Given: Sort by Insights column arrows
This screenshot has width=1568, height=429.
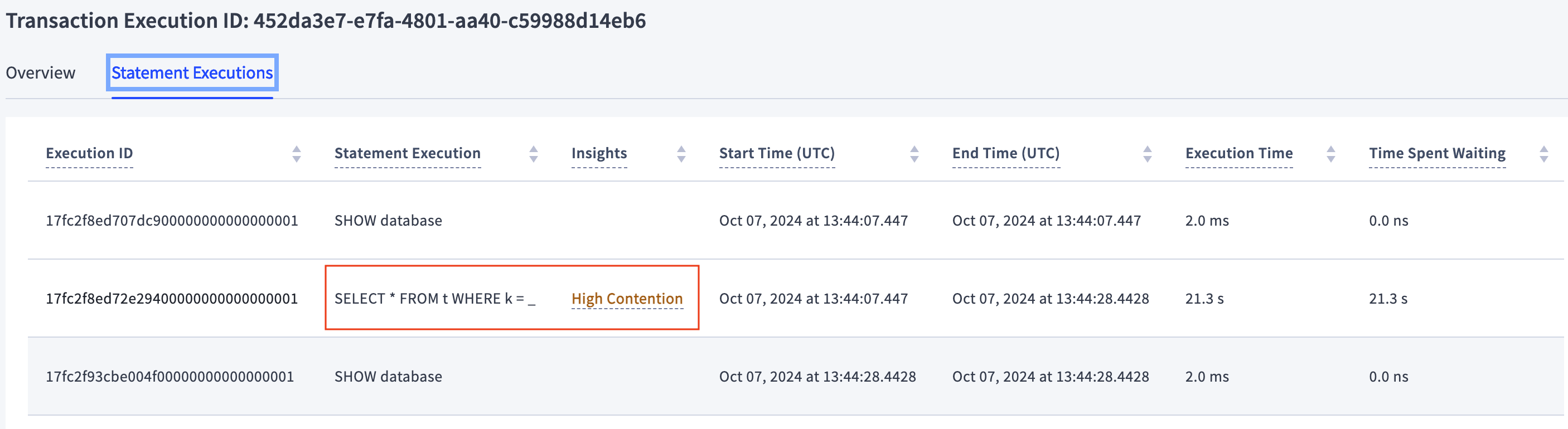Looking at the screenshot, I should tap(681, 154).
